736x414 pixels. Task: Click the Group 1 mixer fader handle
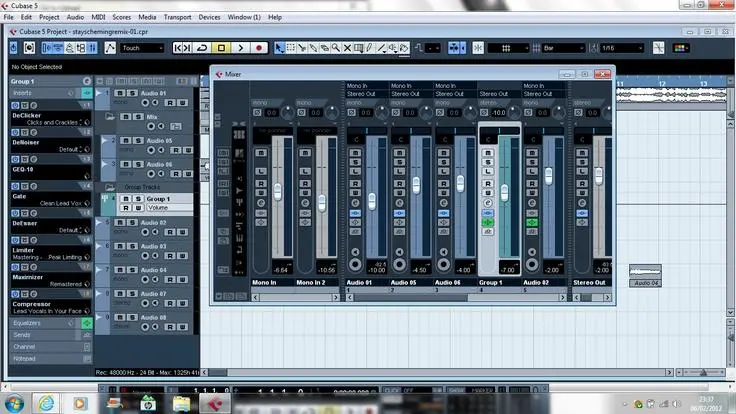tap(505, 192)
